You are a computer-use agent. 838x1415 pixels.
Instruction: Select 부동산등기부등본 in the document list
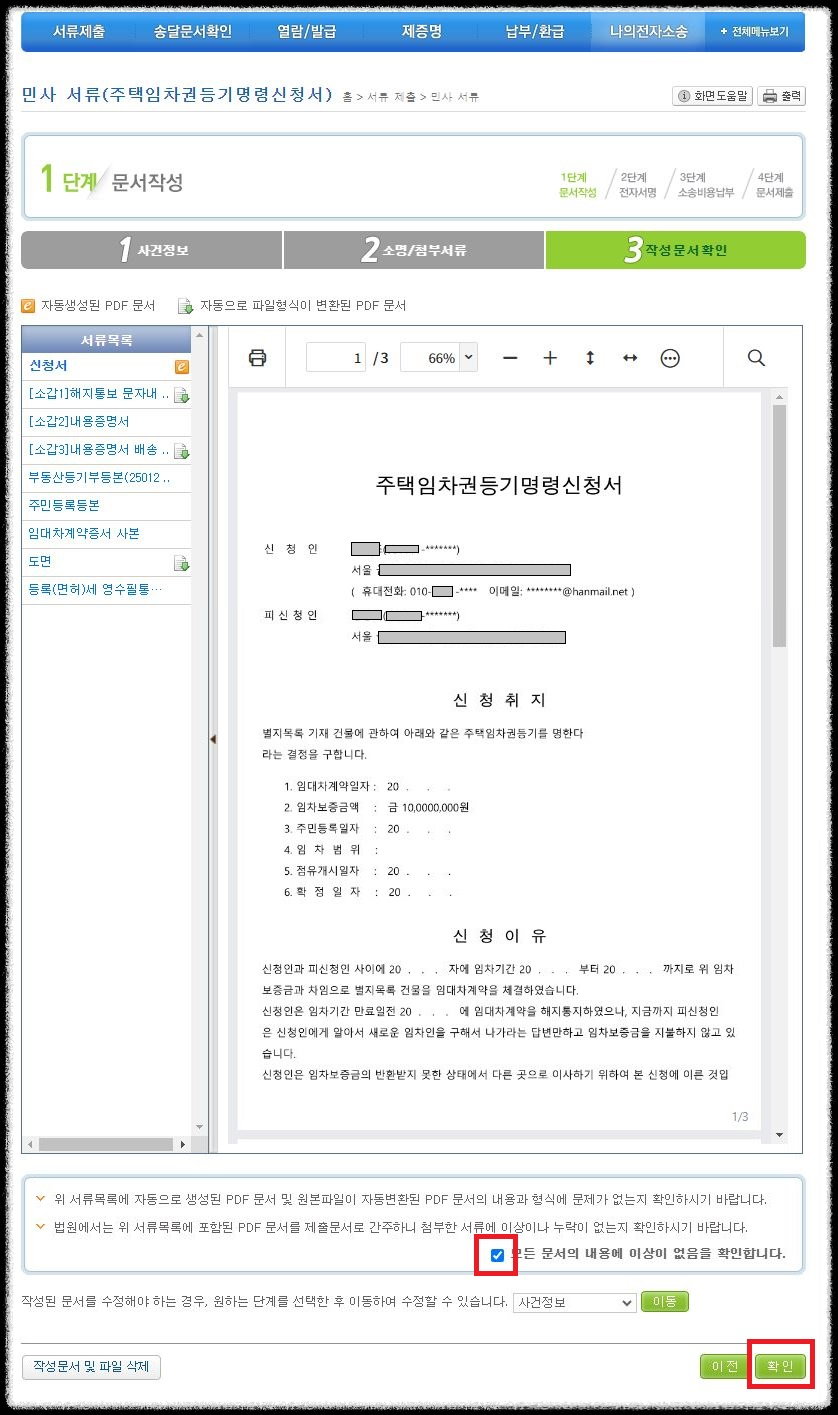point(99,478)
